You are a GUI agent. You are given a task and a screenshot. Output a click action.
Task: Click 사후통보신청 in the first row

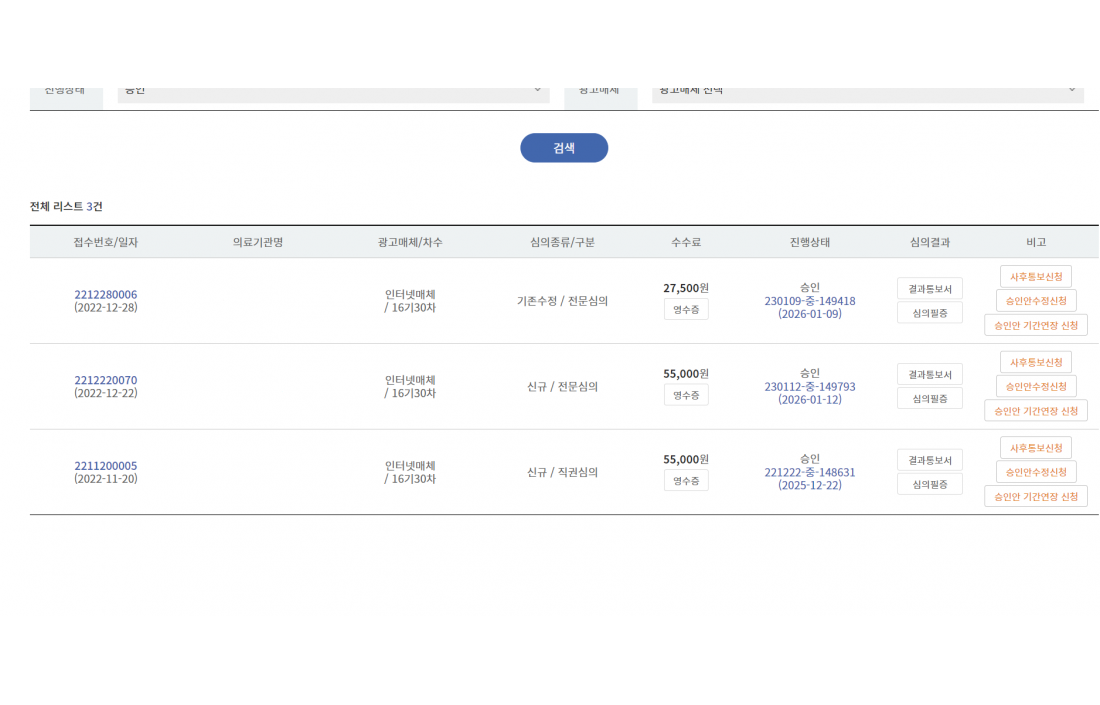pos(1035,276)
